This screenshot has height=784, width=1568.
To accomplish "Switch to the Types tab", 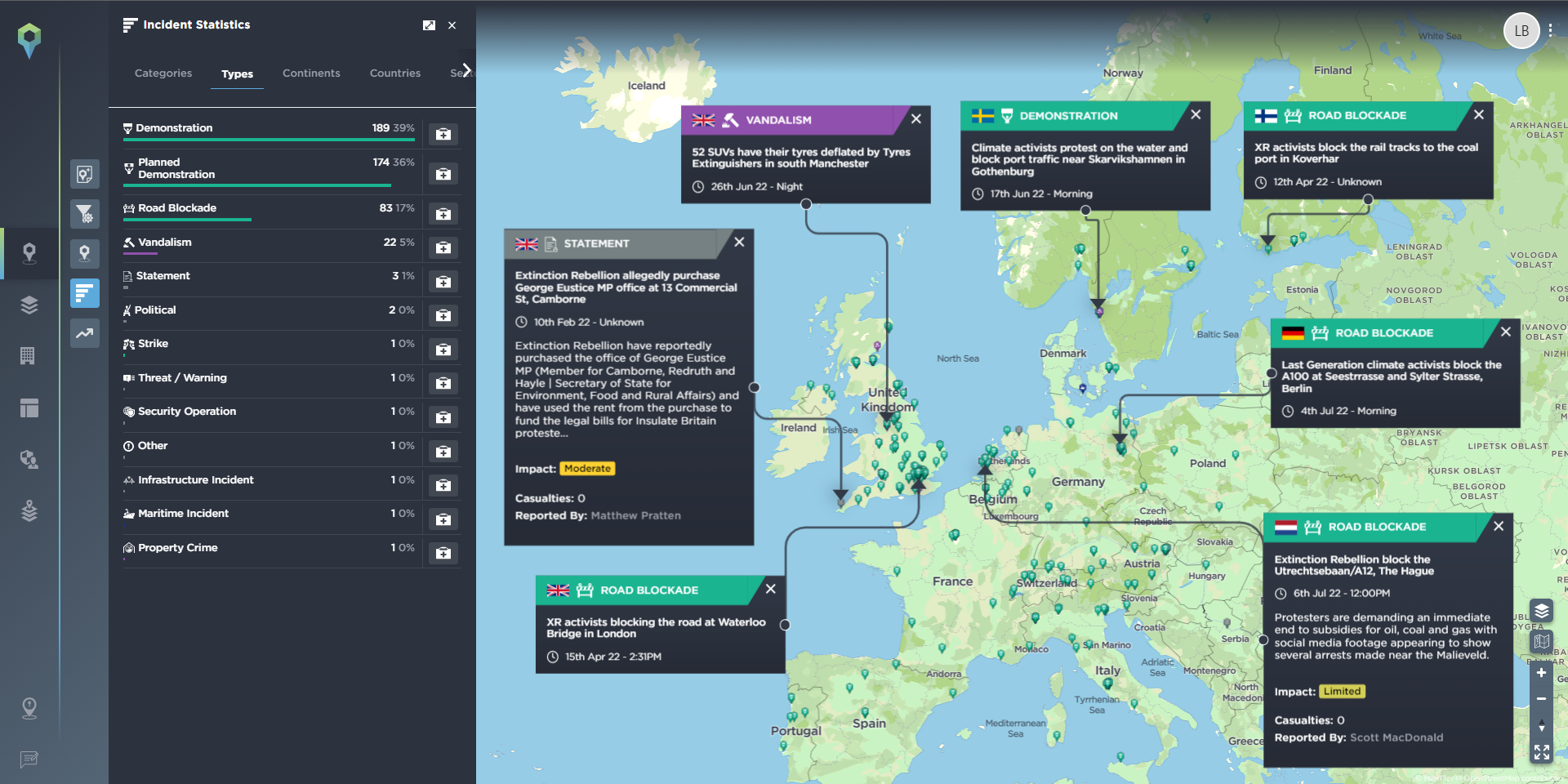I will tap(237, 74).
